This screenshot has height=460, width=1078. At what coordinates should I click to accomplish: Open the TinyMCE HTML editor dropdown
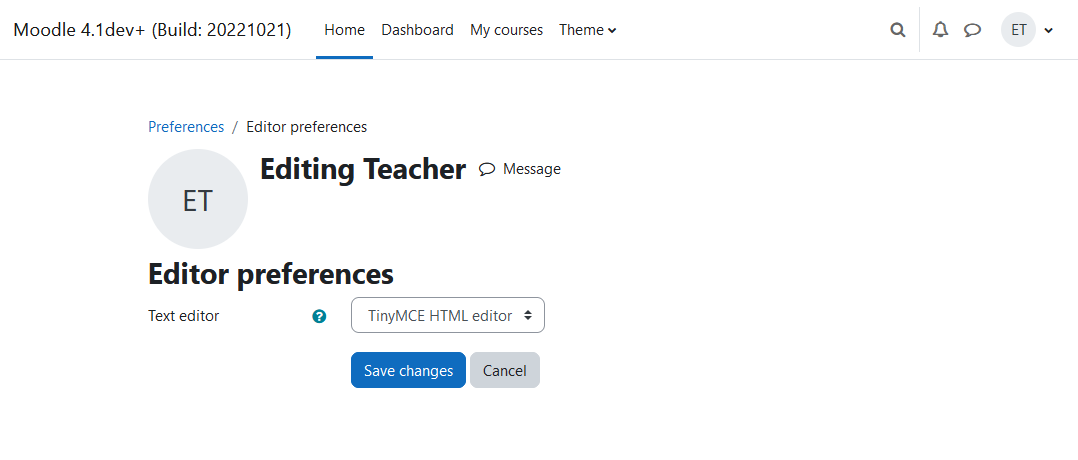(448, 316)
